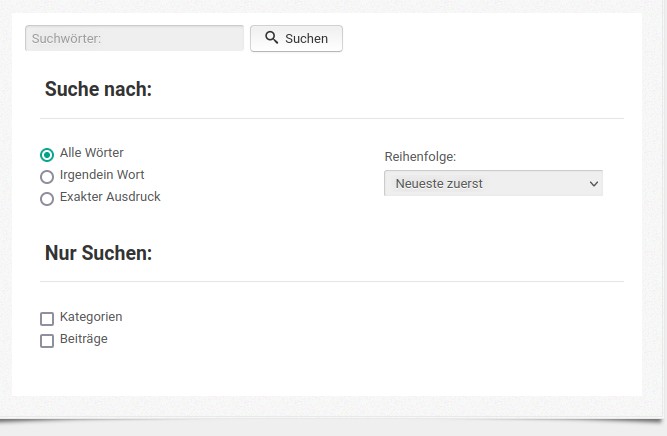Click the Suche nach heading
This screenshot has width=667, height=436.
[x=98, y=89]
